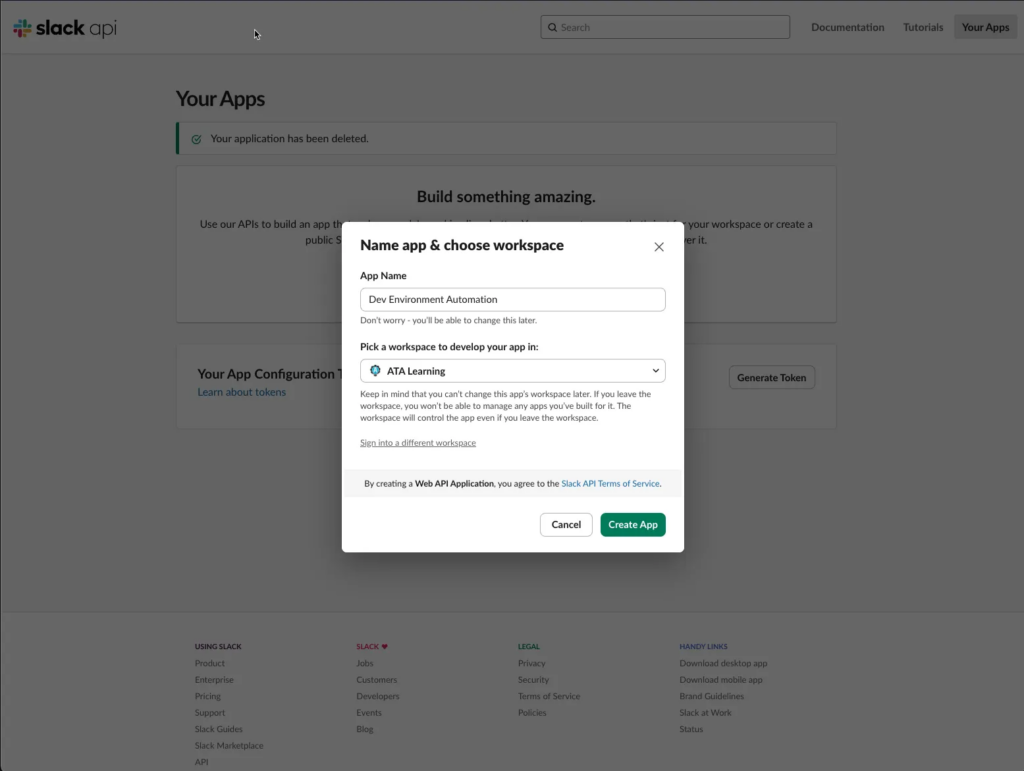This screenshot has width=1024, height=771.
Task: Open the Slack Guides footer link
Action: [219, 729]
